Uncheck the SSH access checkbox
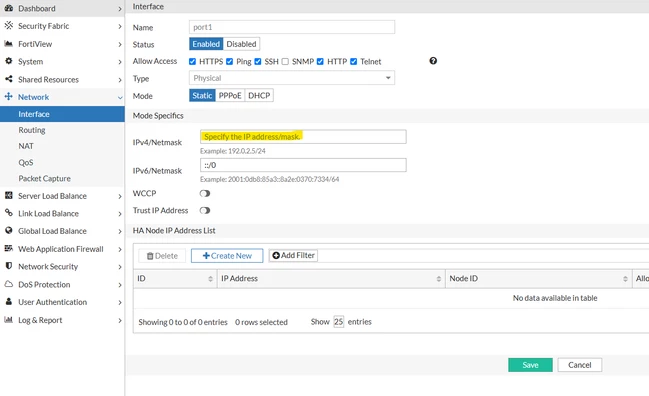This screenshot has height=396, width=649. tap(258, 62)
